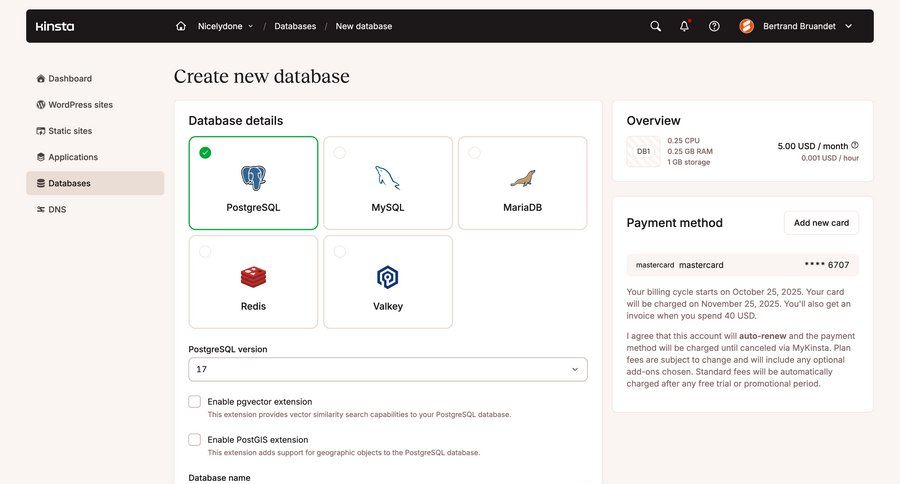Open the Nicelydone company switcher

[225, 26]
